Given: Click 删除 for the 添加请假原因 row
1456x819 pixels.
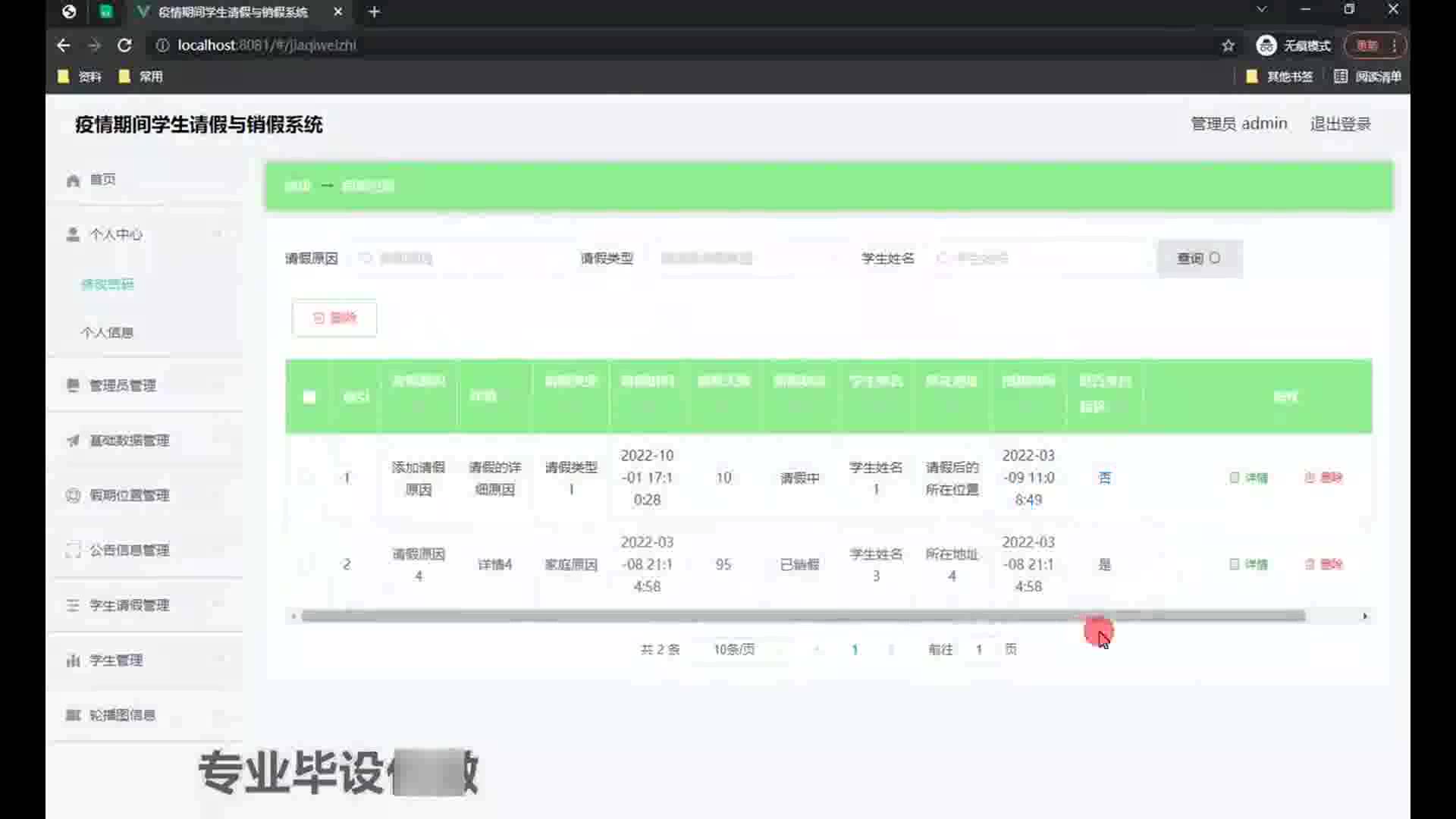Looking at the screenshot, I should [1323, 478].
